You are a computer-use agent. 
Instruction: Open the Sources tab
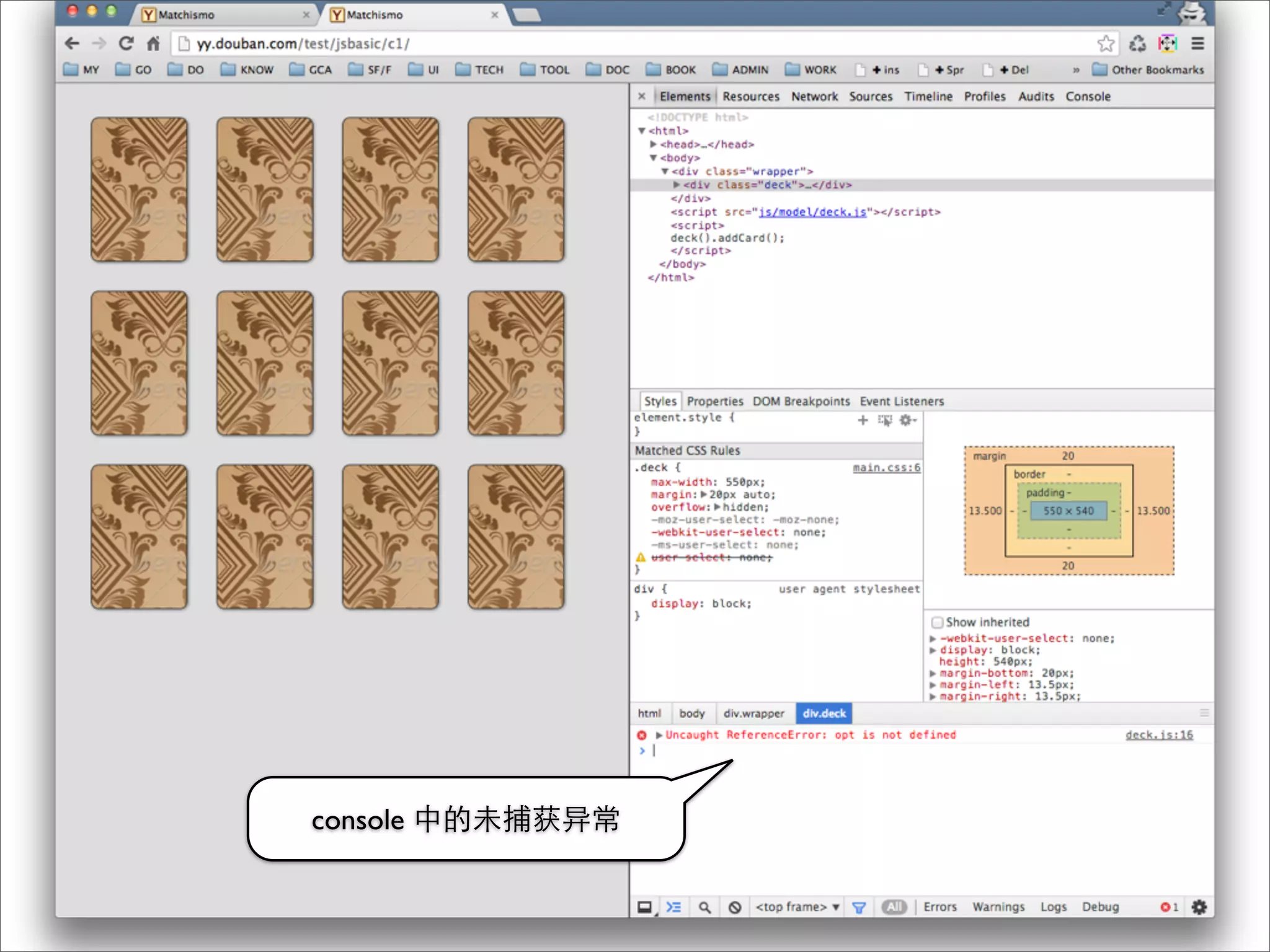871,97
